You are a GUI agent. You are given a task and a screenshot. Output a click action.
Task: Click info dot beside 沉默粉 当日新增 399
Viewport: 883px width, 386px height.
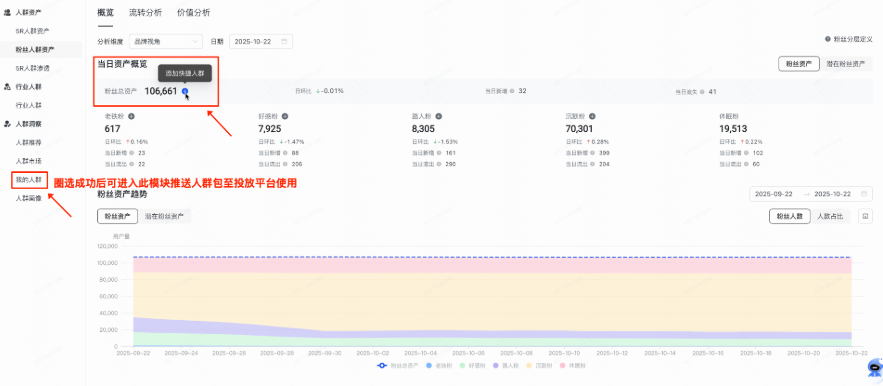point(593,153)
